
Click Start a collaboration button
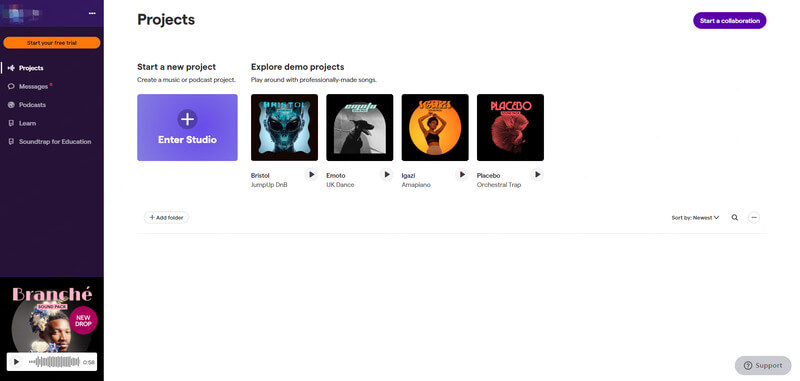[x=730, y=21]
